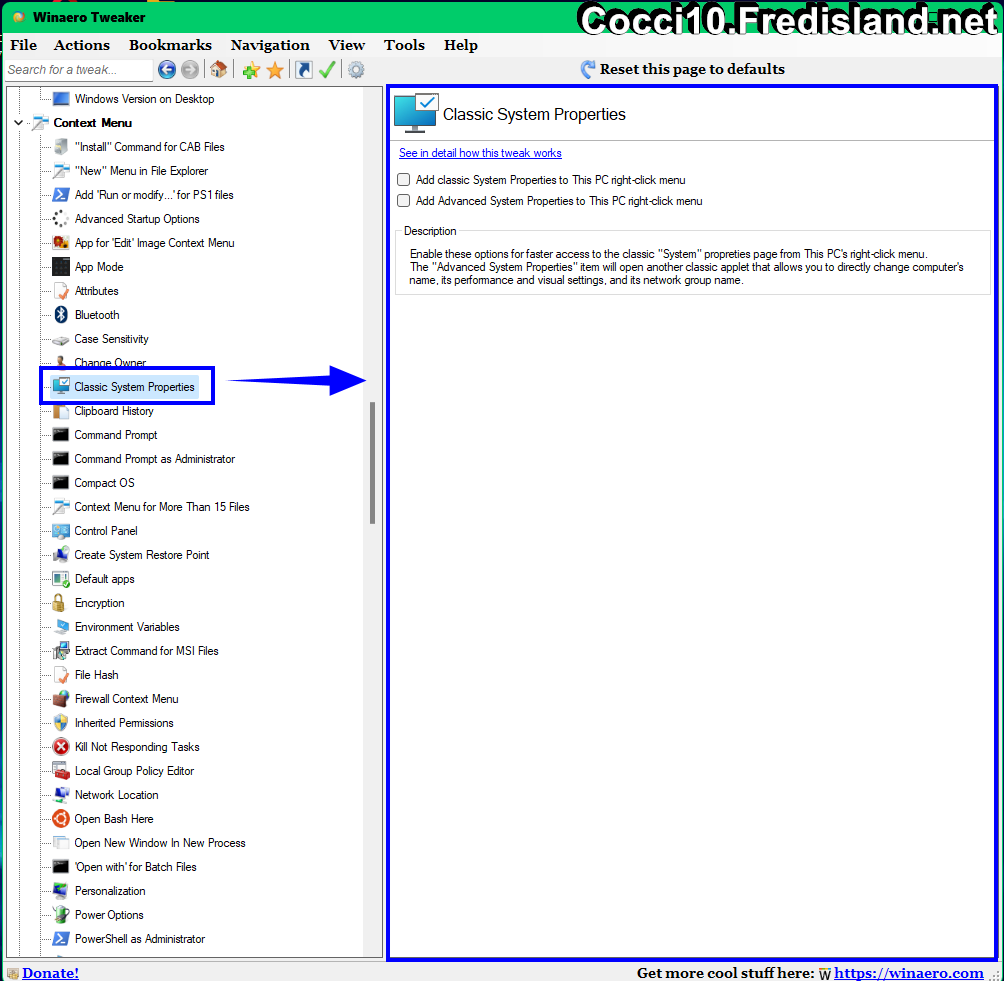Open the Tools menu
The width and height of the screenshot is (1004, 981).
click(x=404, y=45)
